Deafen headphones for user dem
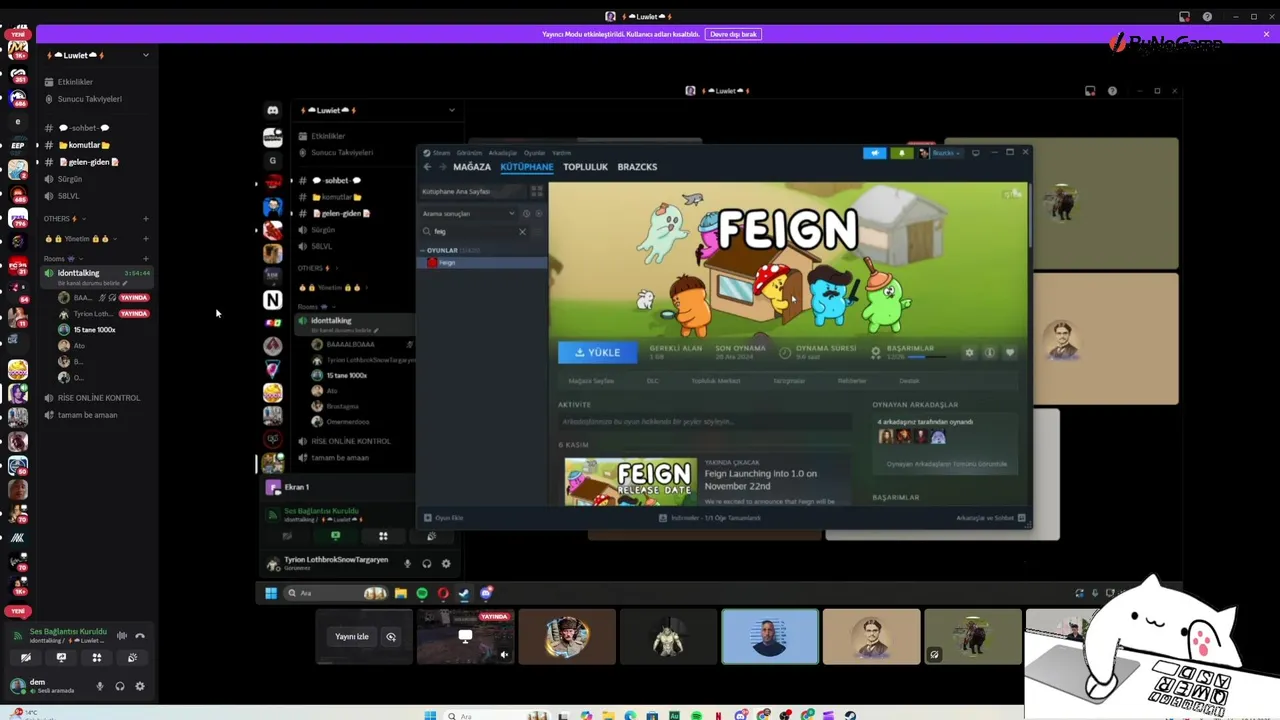1280x720 pixels. coord(119,686)
